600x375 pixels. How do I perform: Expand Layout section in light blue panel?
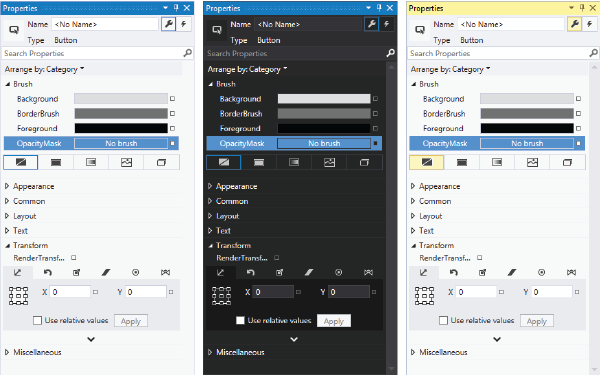coord(7,216)
